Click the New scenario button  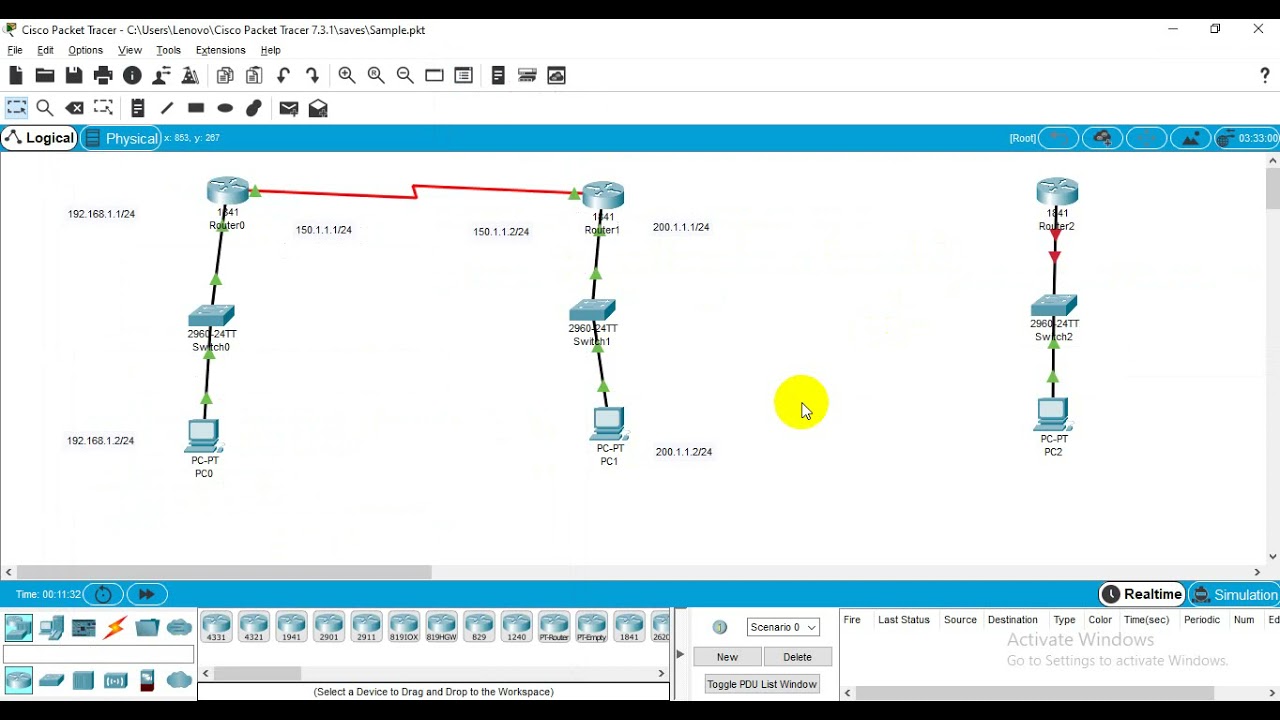click(727, 657)
